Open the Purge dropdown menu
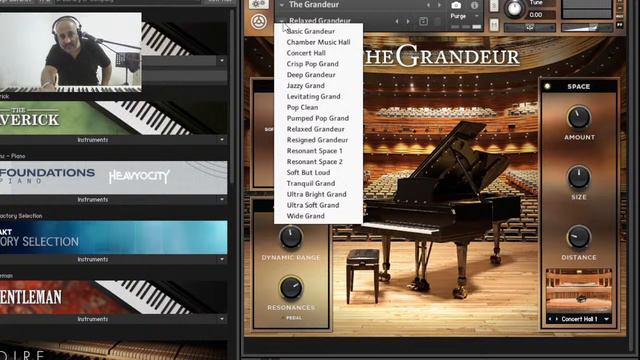This screenshot has width=640, height=360. click(x=464, y=16)
